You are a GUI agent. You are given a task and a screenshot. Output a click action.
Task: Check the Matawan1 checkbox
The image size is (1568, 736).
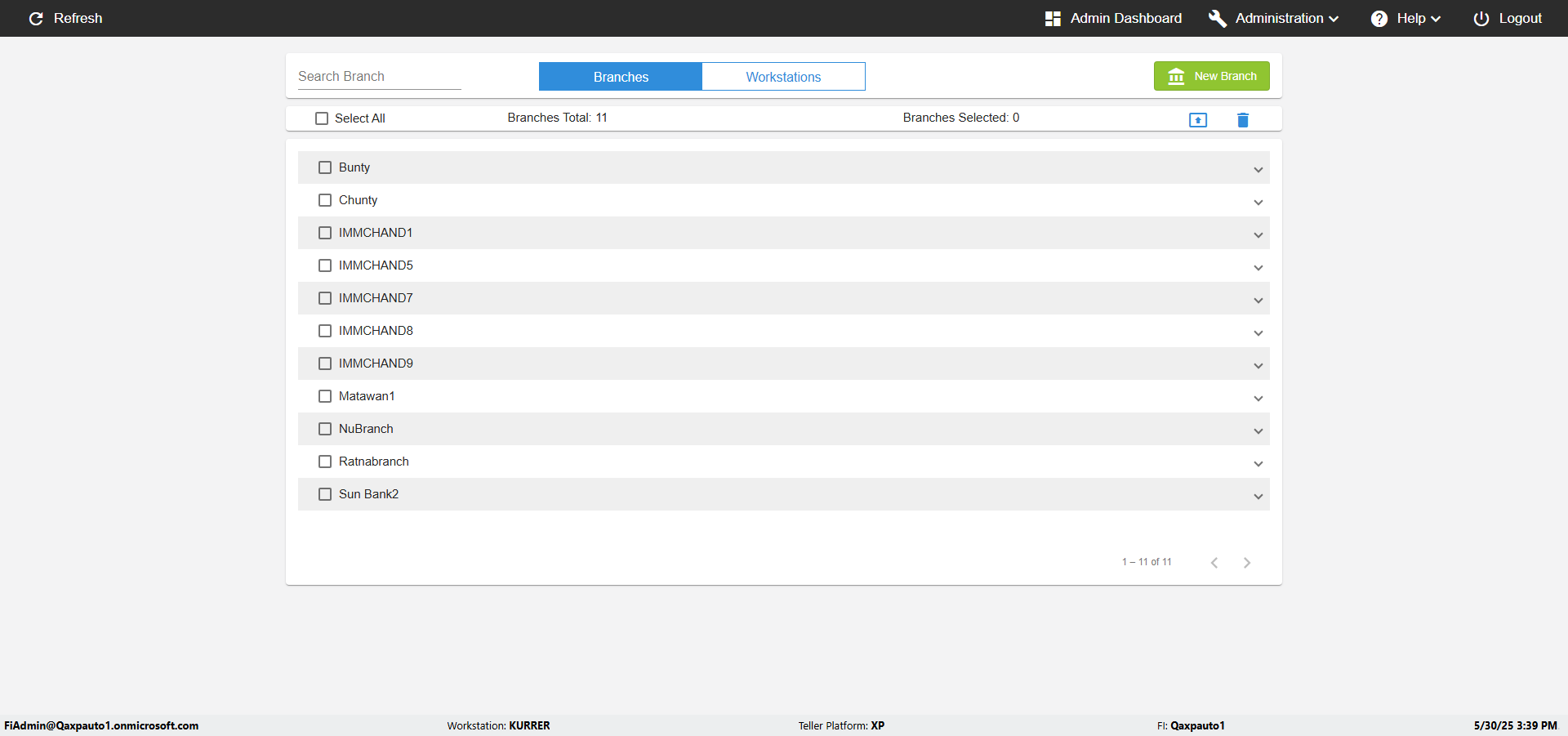[x=325, y=396]
